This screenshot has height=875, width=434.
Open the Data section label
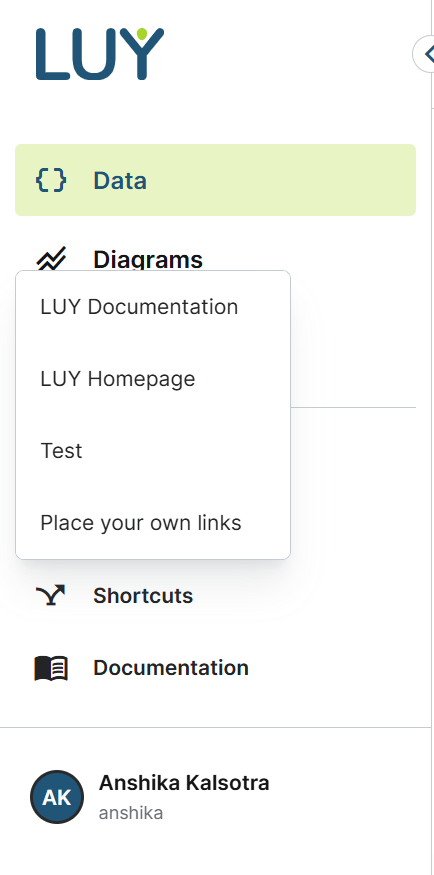pos(120,180)
